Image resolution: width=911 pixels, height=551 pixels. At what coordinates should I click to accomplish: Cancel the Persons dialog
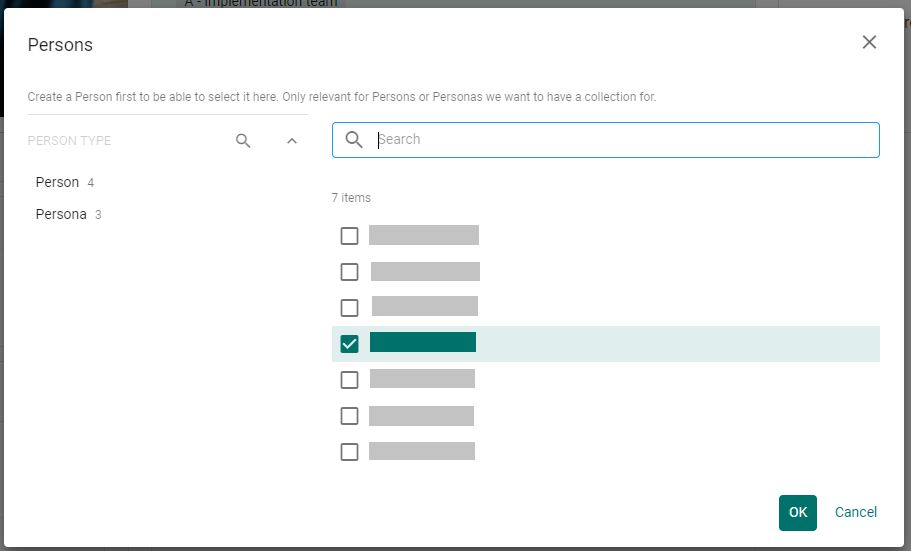click(855, 512)
